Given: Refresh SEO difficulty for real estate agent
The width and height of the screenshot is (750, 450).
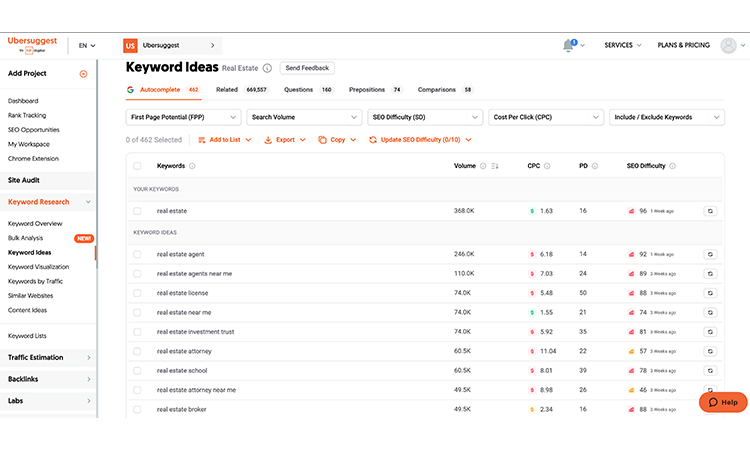Looking at the screenshot, I should coord(710,254).
